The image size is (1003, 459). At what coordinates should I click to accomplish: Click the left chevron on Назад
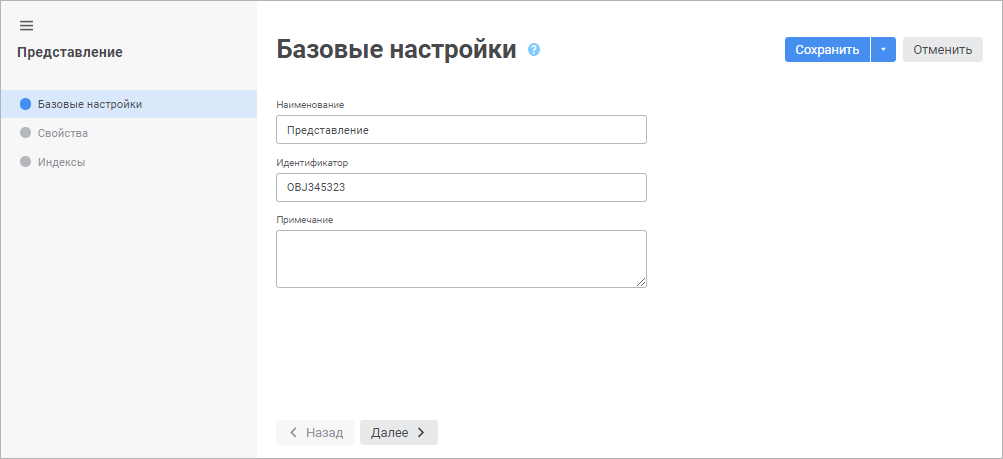click(293, 432)
